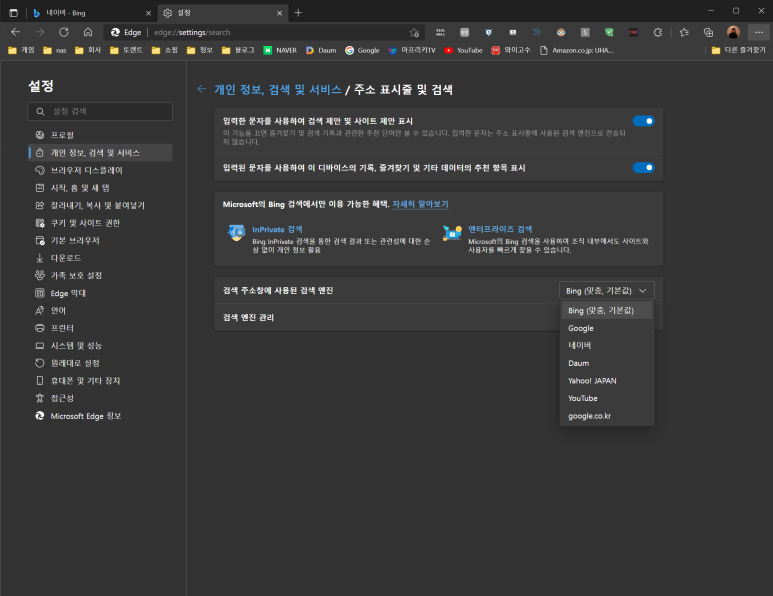
Task: Open the nas bookmark folder
Action: 55,50
